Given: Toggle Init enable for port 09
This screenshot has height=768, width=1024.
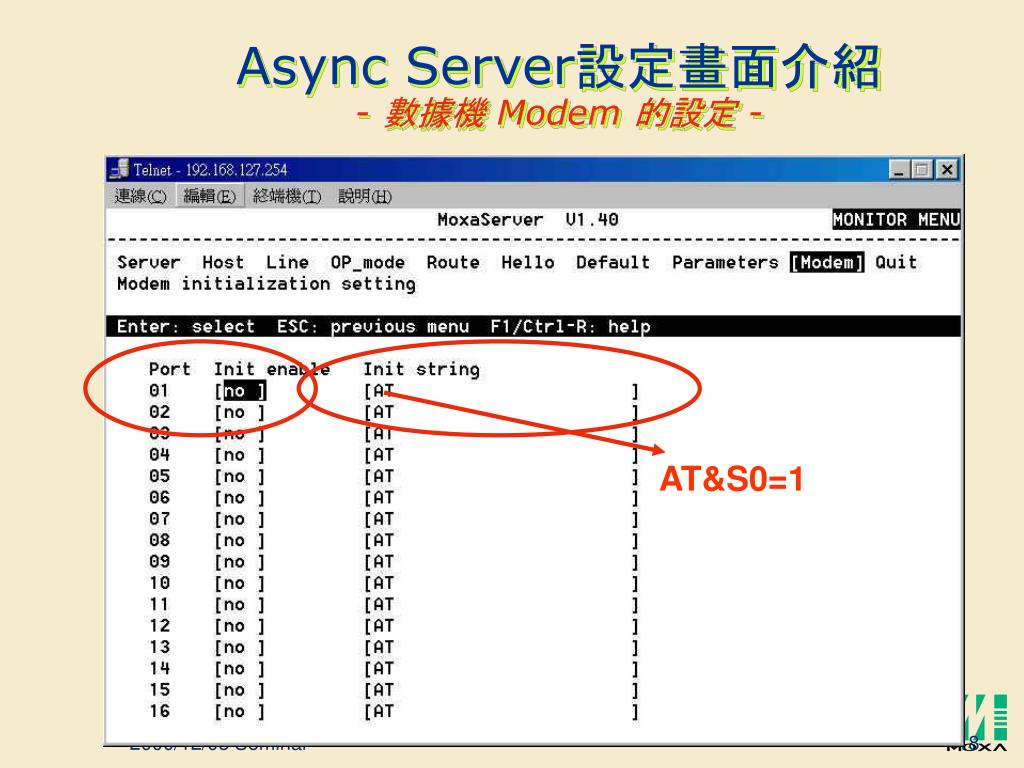Looking at the screenshot, I should tap(240, 562).
